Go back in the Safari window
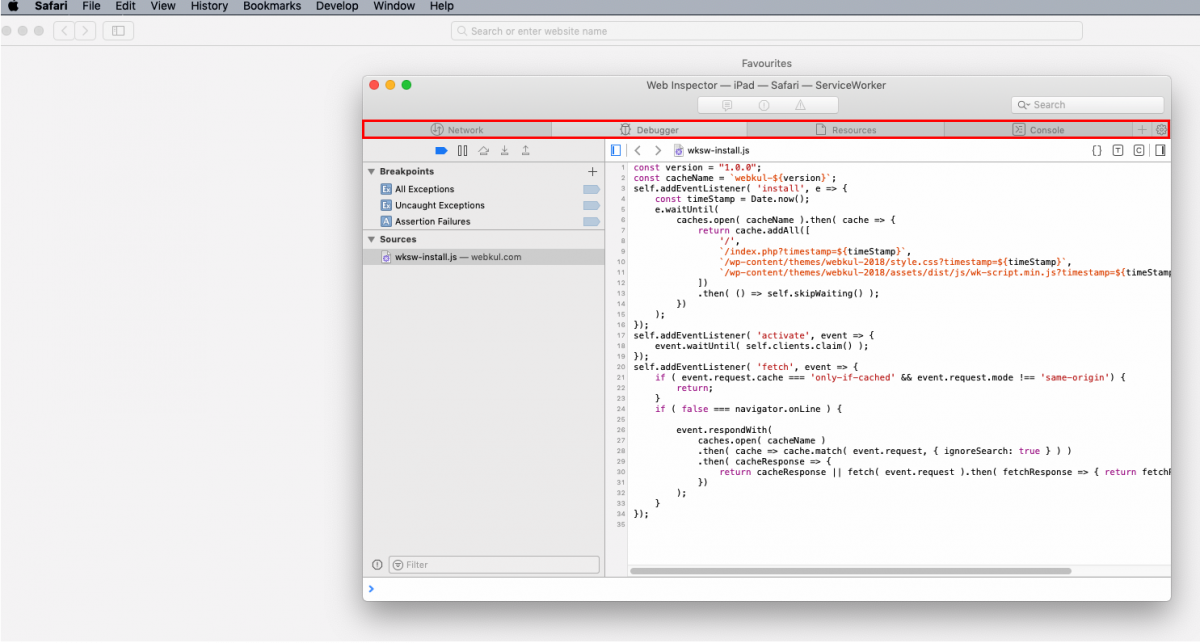The width and height of the screenshot is (1200, 643). (64, 31)
